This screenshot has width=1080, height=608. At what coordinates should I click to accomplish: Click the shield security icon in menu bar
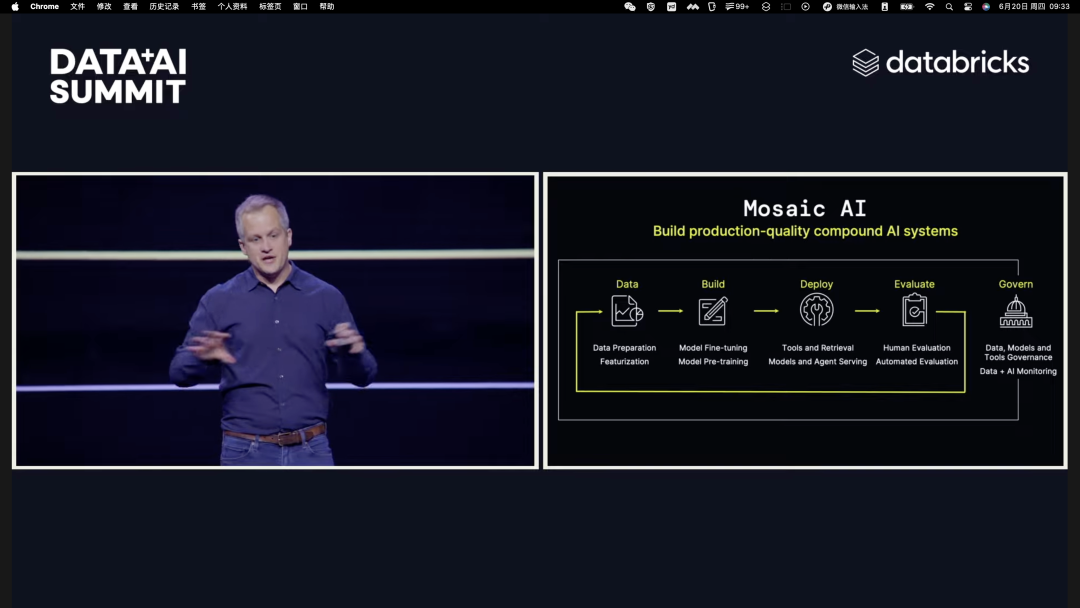[651, 7]
